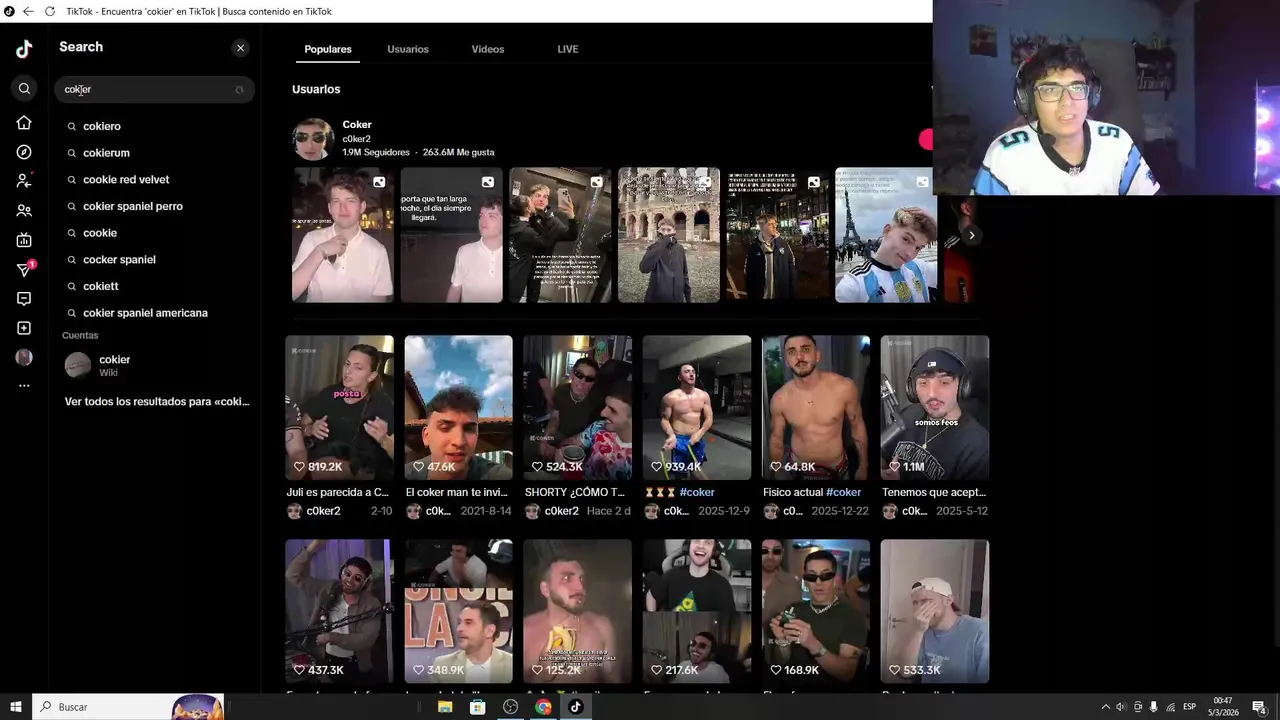Viewport: 1280px width, 720px height.
Task: Click the volume speaker tray icon
Action: click(x=1120, y=707)
